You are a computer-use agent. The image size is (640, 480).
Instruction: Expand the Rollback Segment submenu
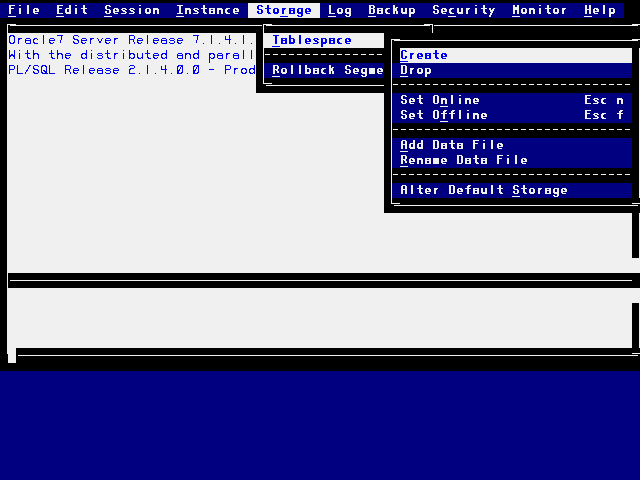pos(327,70)
